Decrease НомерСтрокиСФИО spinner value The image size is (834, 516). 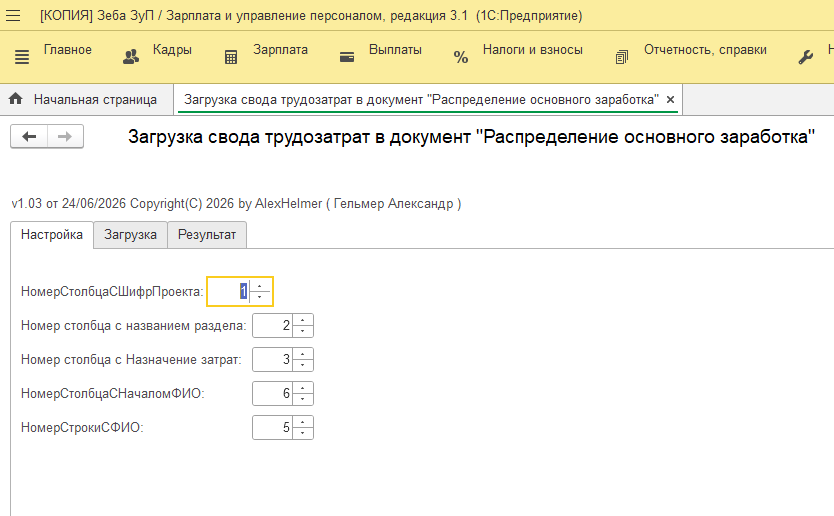coord(303,433)
